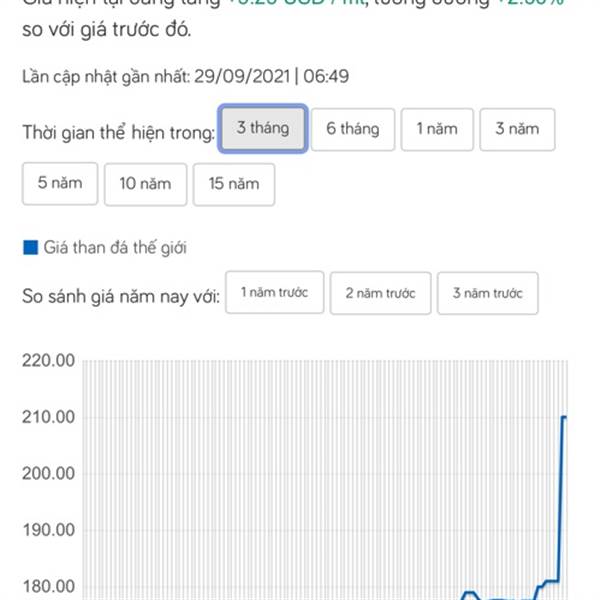Select the 5 năm range button
Screen dimensions: 600x600
click(60, 184)
